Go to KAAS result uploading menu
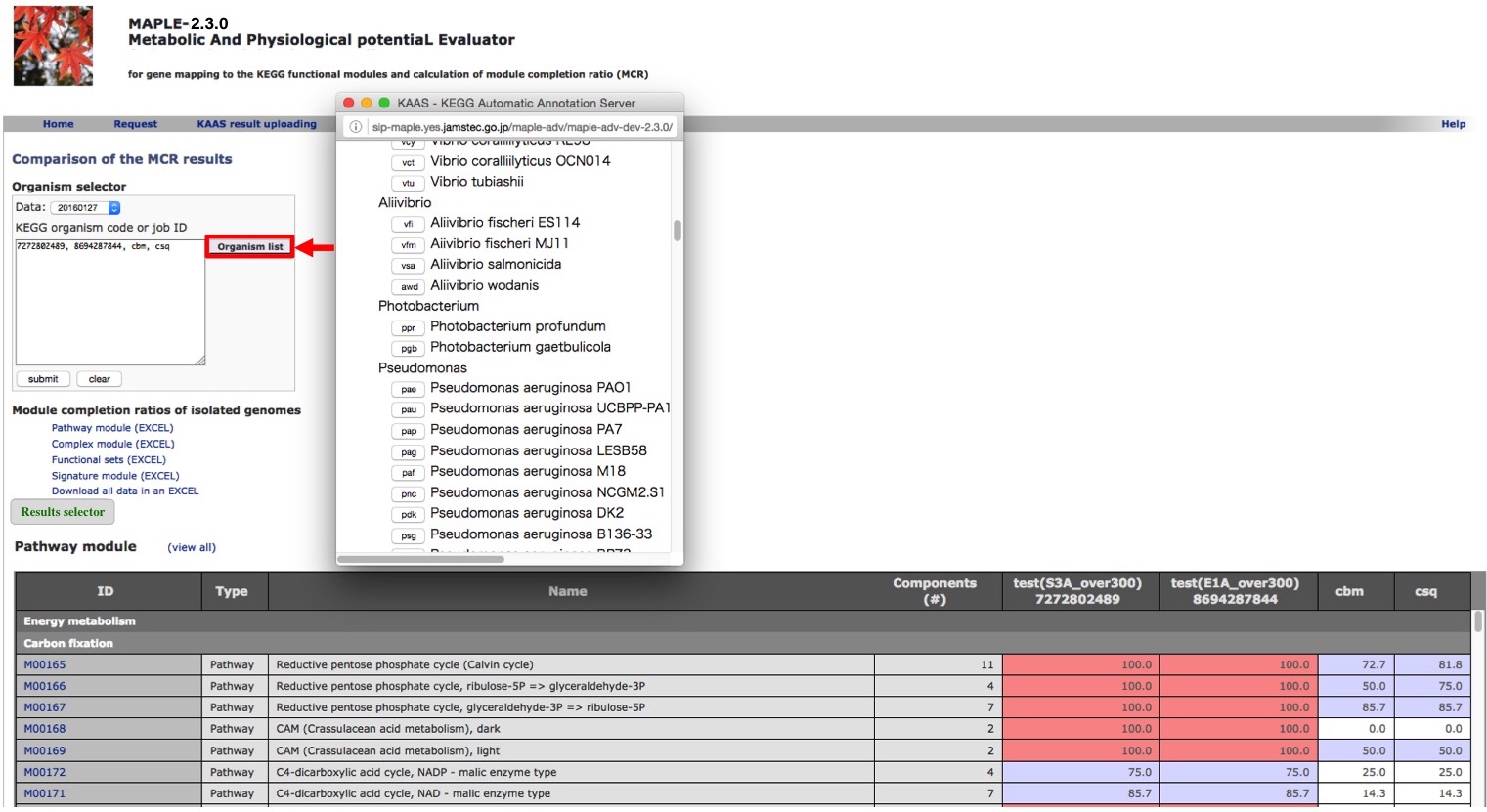This screenshot has width=1487, height=812. (x=256, y=124)
